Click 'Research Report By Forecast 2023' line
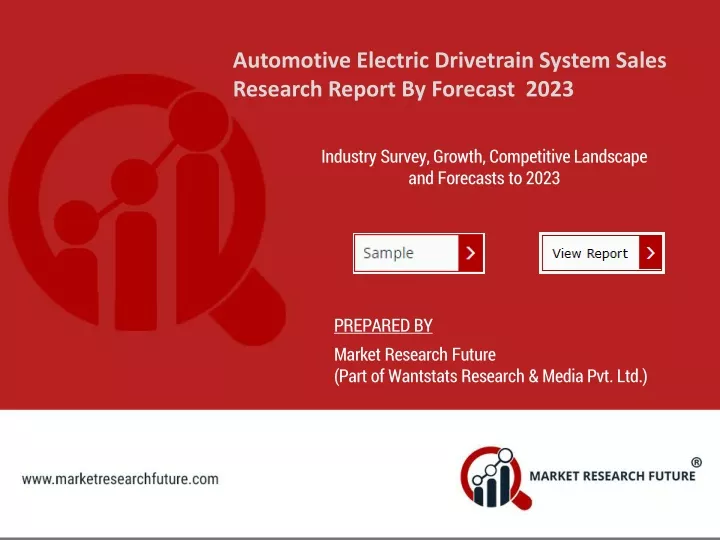This screenshot has width=720, height=540. click(x=403, y=89)
